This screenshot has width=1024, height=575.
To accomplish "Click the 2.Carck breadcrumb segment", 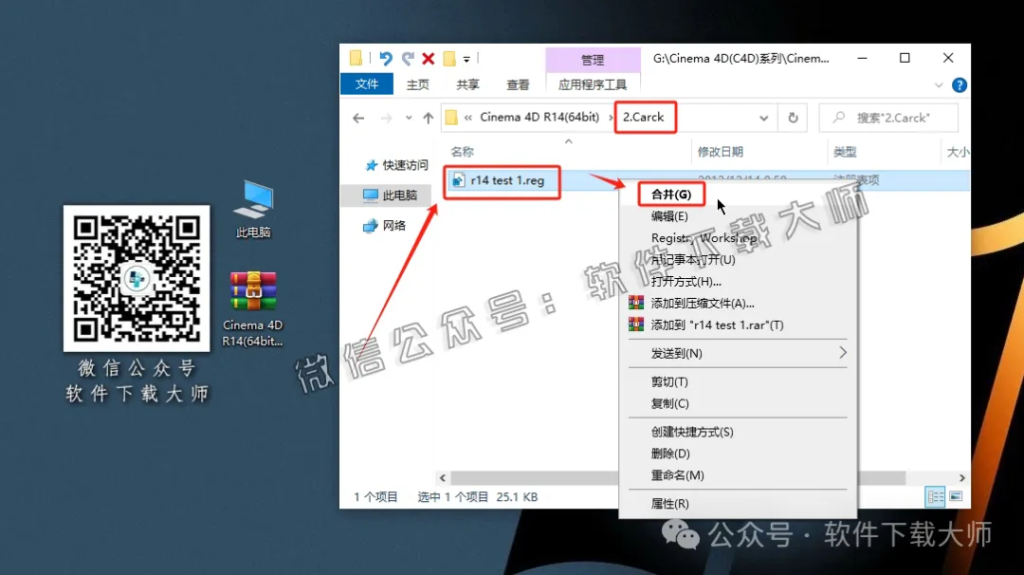I will click(643, 118).
